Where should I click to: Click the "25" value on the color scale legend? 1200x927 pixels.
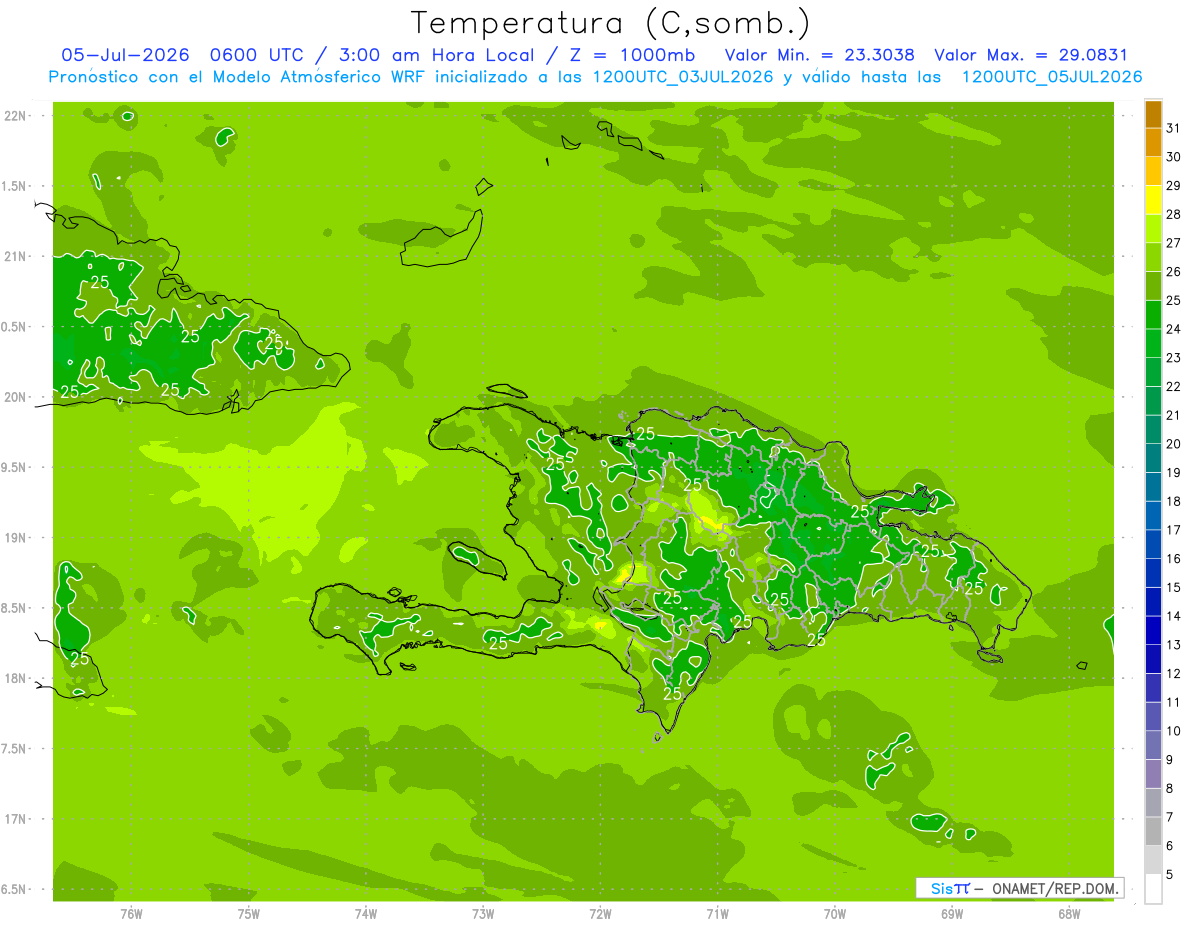click(x=1174, y=300)
